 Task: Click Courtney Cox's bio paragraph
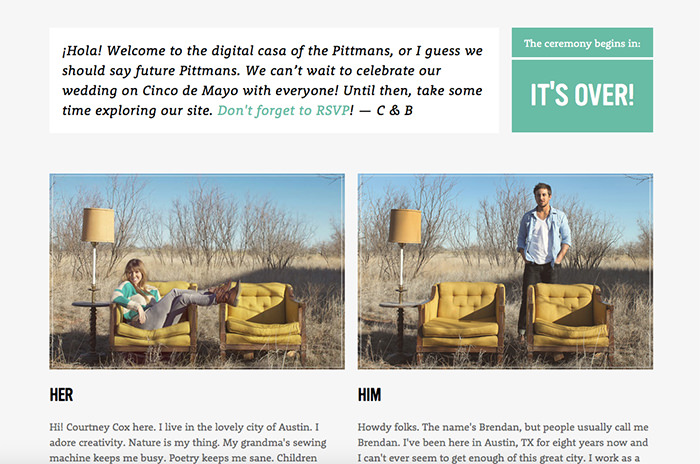pyautogui.click(x=188, y=443)
